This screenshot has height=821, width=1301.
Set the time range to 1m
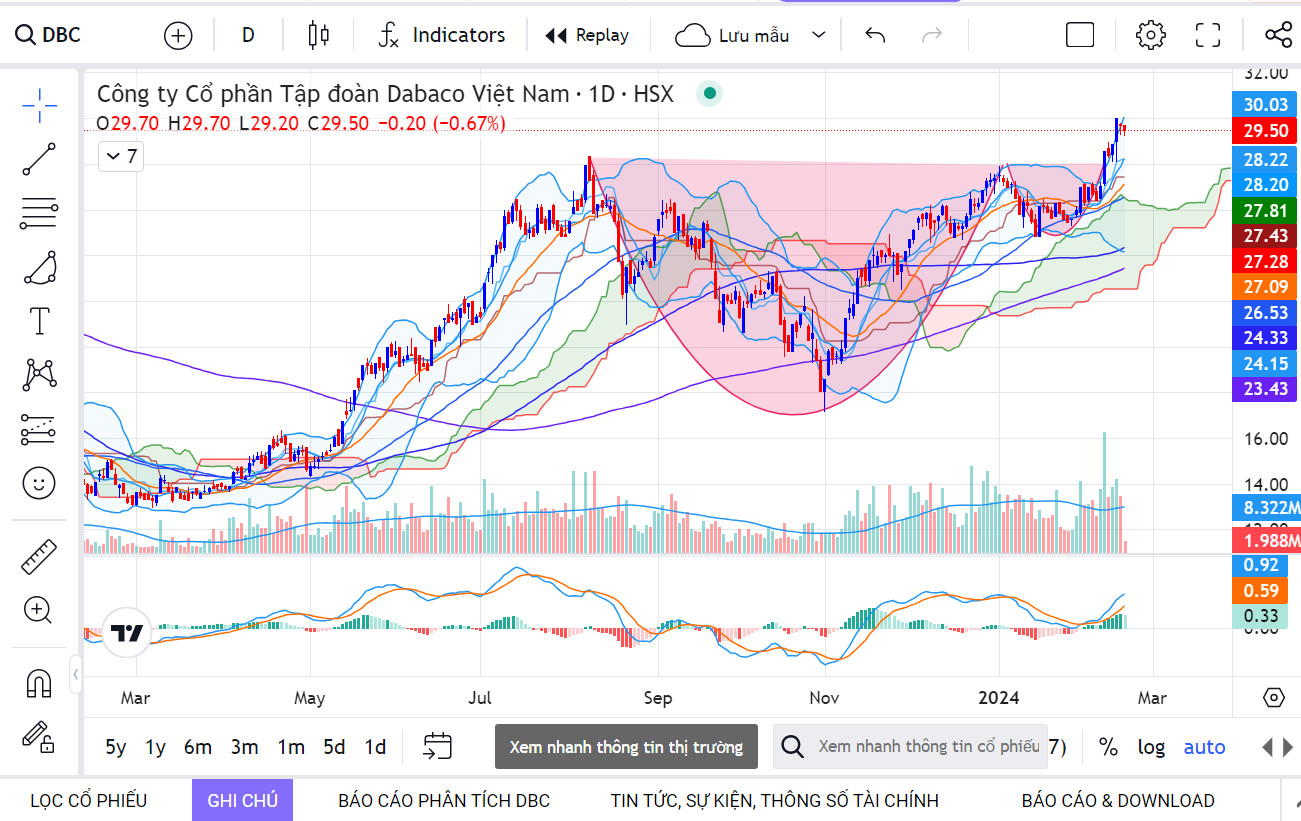(291, 747)
